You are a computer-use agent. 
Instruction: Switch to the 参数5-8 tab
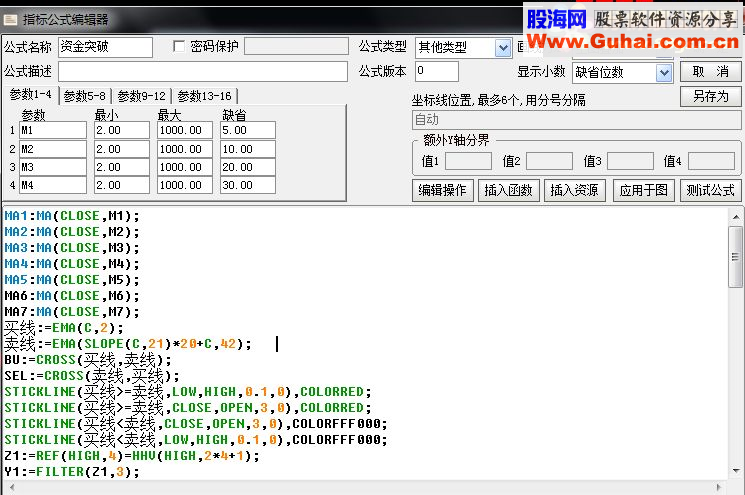coord(85,96)
